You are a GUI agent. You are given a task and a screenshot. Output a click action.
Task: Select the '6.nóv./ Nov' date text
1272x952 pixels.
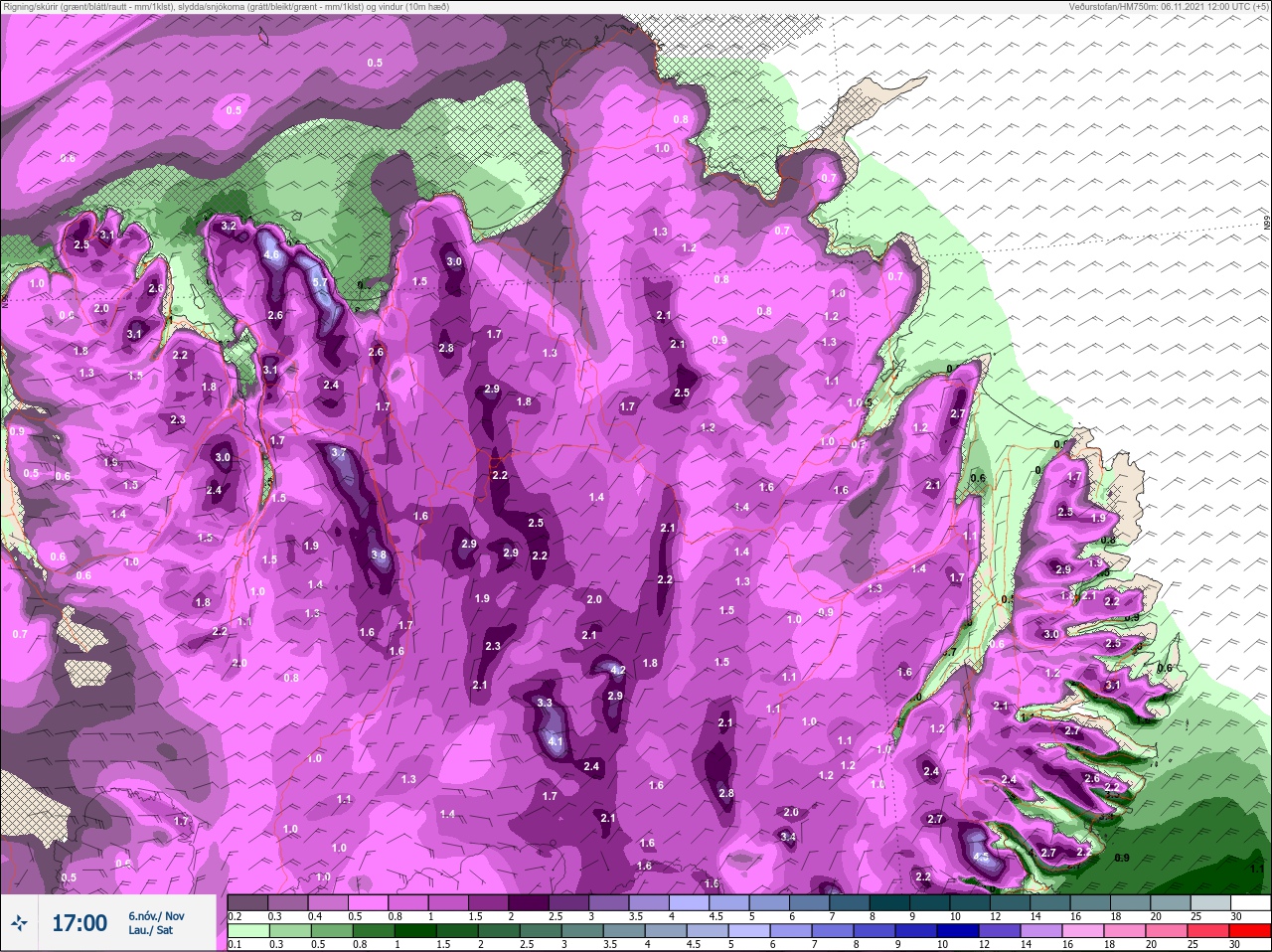(x=156, y=916)
